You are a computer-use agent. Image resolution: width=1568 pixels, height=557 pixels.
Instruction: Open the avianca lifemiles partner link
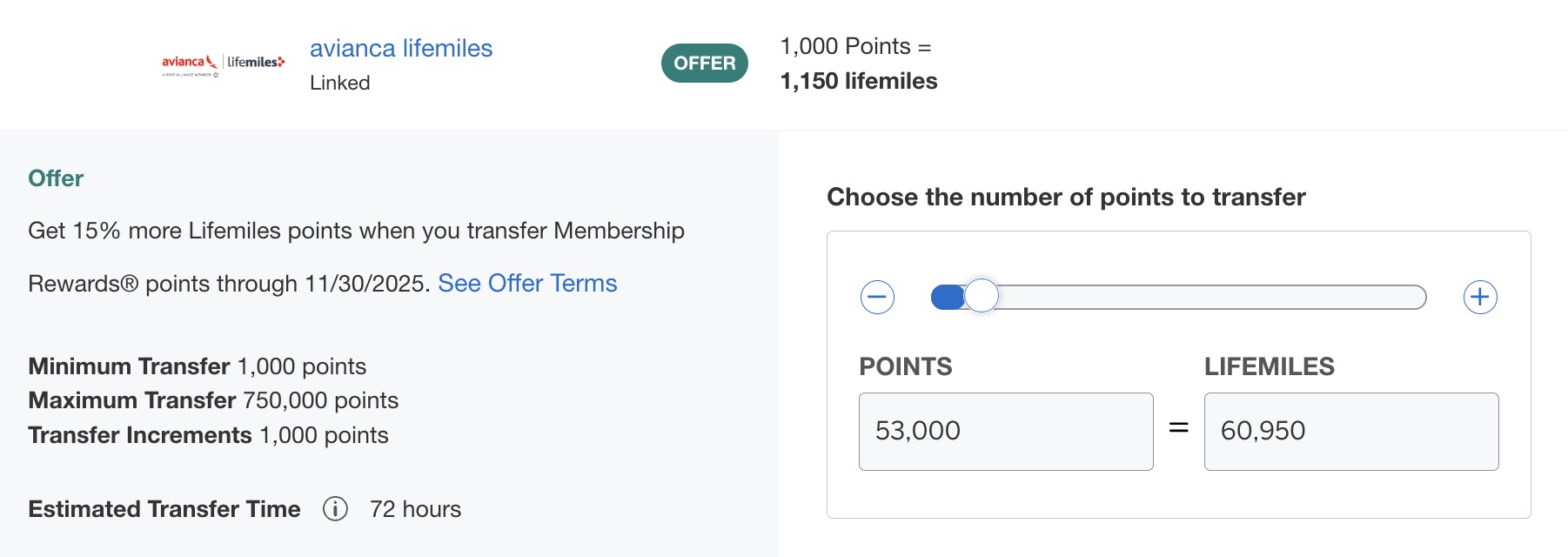point(401,48)
